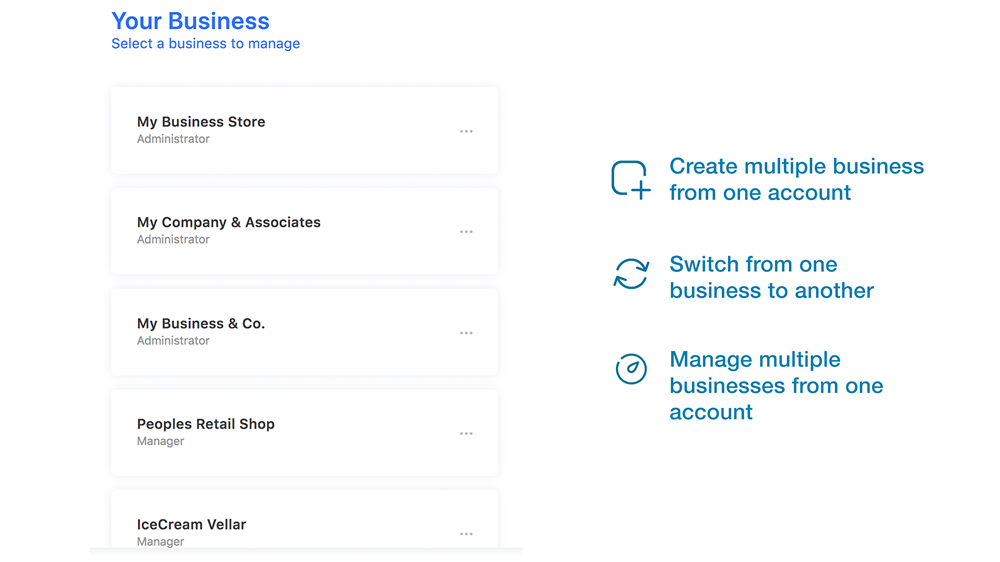Open ellipsis menu for IceCream Vellar
The image size is (1000, 562).
tap(466, 534)
